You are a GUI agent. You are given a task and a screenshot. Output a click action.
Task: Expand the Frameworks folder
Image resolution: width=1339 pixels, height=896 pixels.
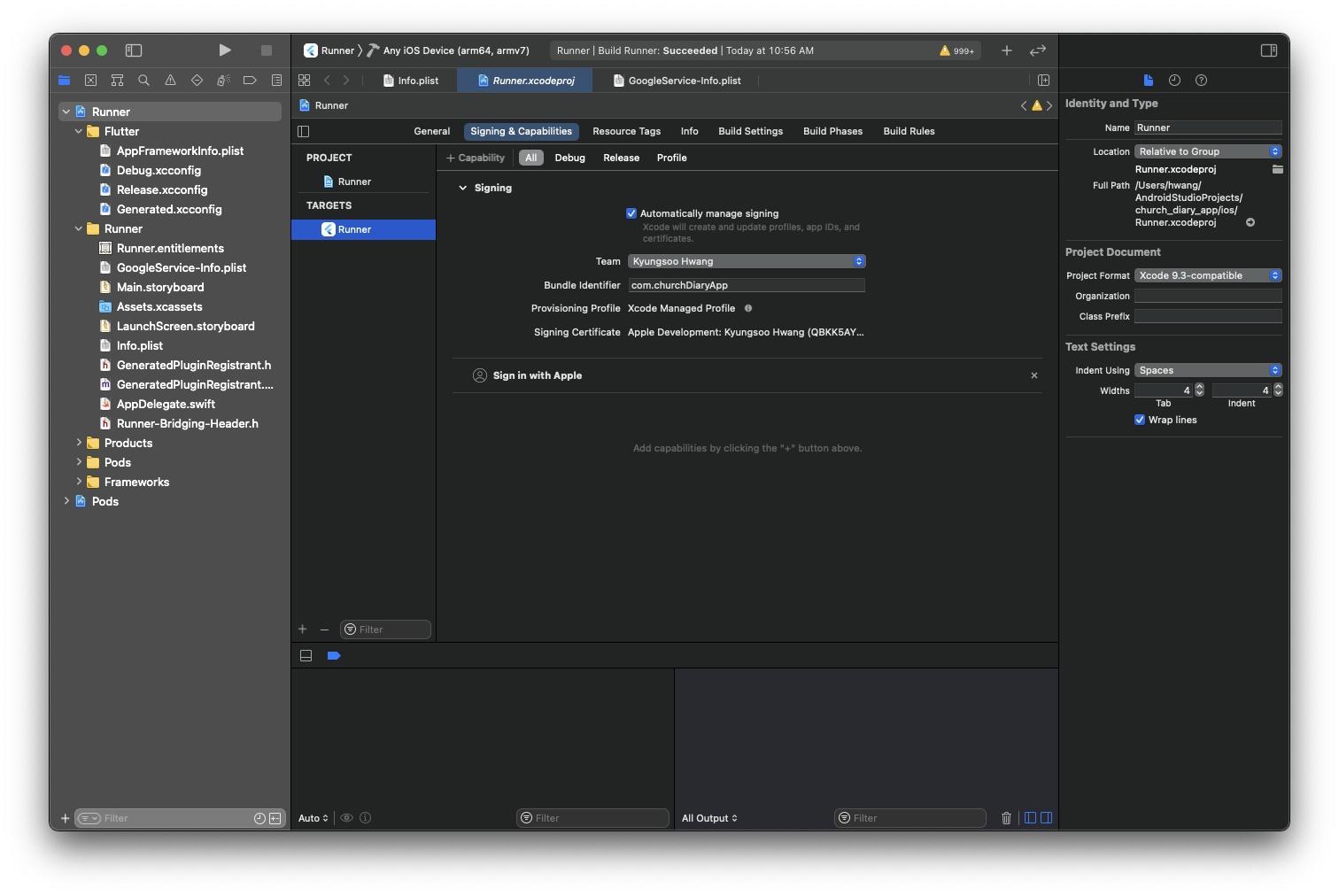coord(79,482)
